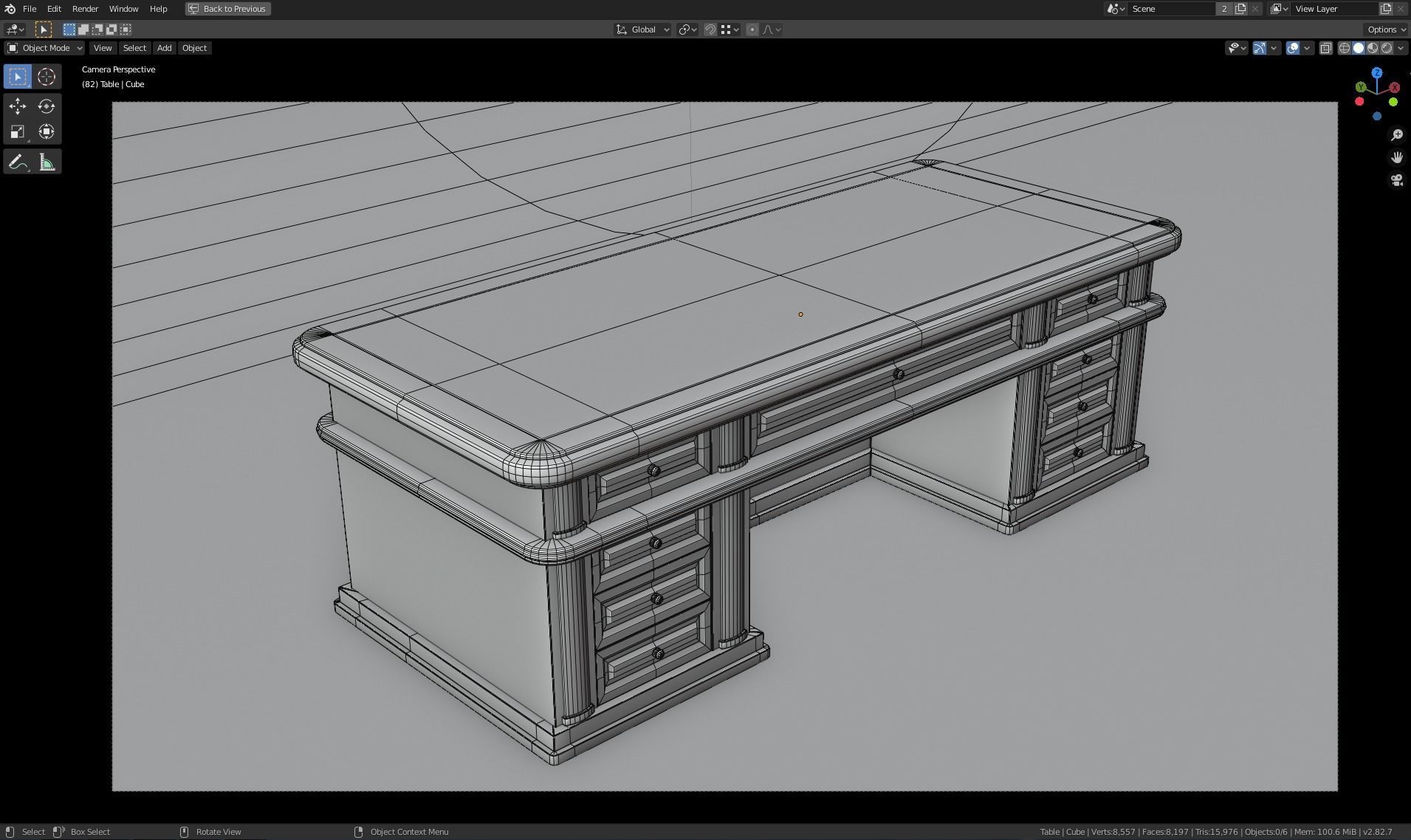The height and width of the screenshot is (840, 1411).
Task: Open the visibility and selectability dropdown
Action: click(x=1237, y=48)
